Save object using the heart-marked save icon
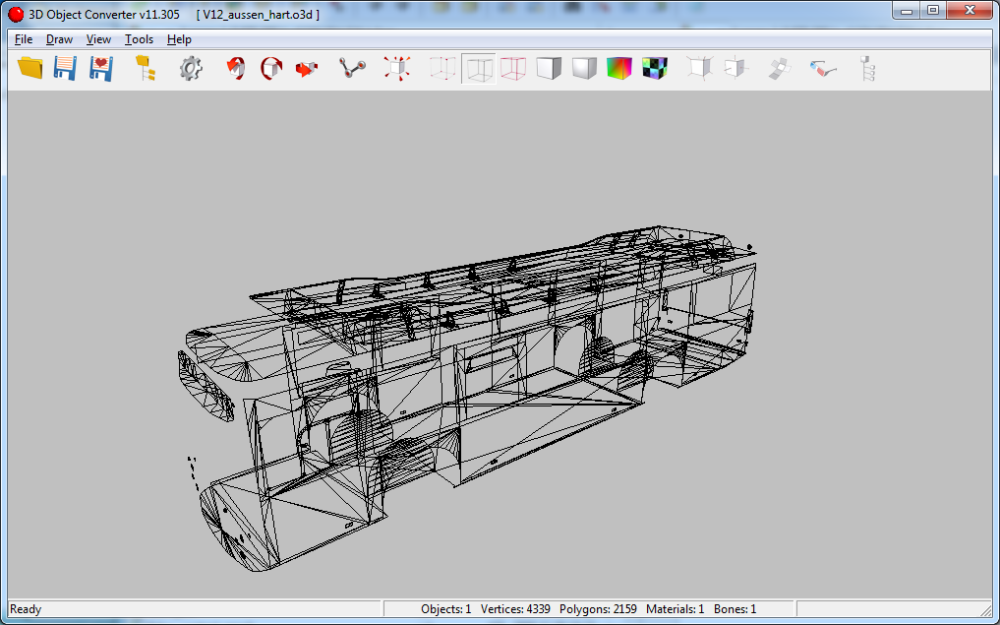The height and width of the screenshot is (625, 1000). (x=100, y=68)
